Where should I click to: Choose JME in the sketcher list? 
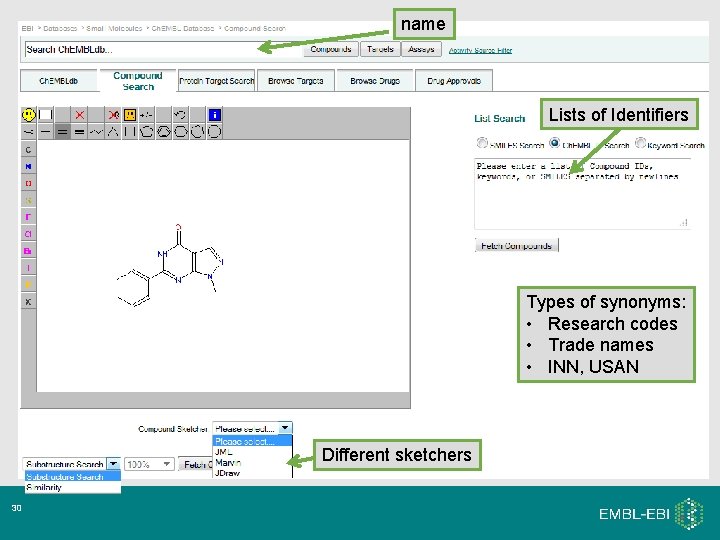point(252,452)
